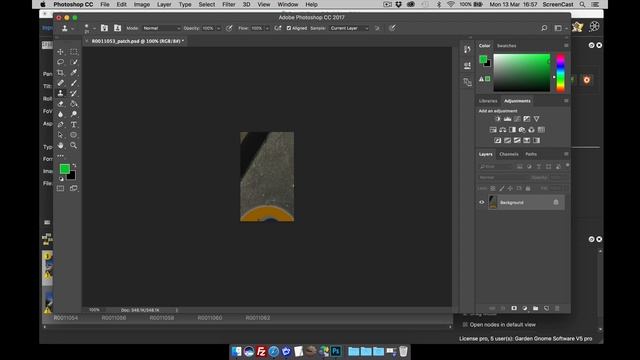The image size is (640, 360).
Task: Add a Photo Filter adjustment
Action: 522,130
